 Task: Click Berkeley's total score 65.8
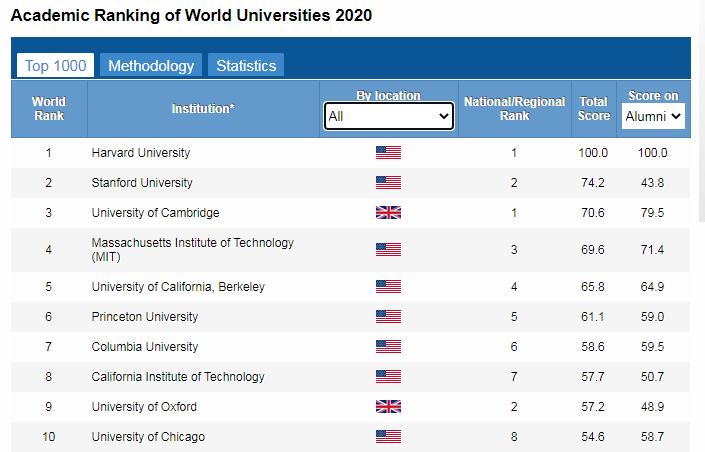point(593,287)
